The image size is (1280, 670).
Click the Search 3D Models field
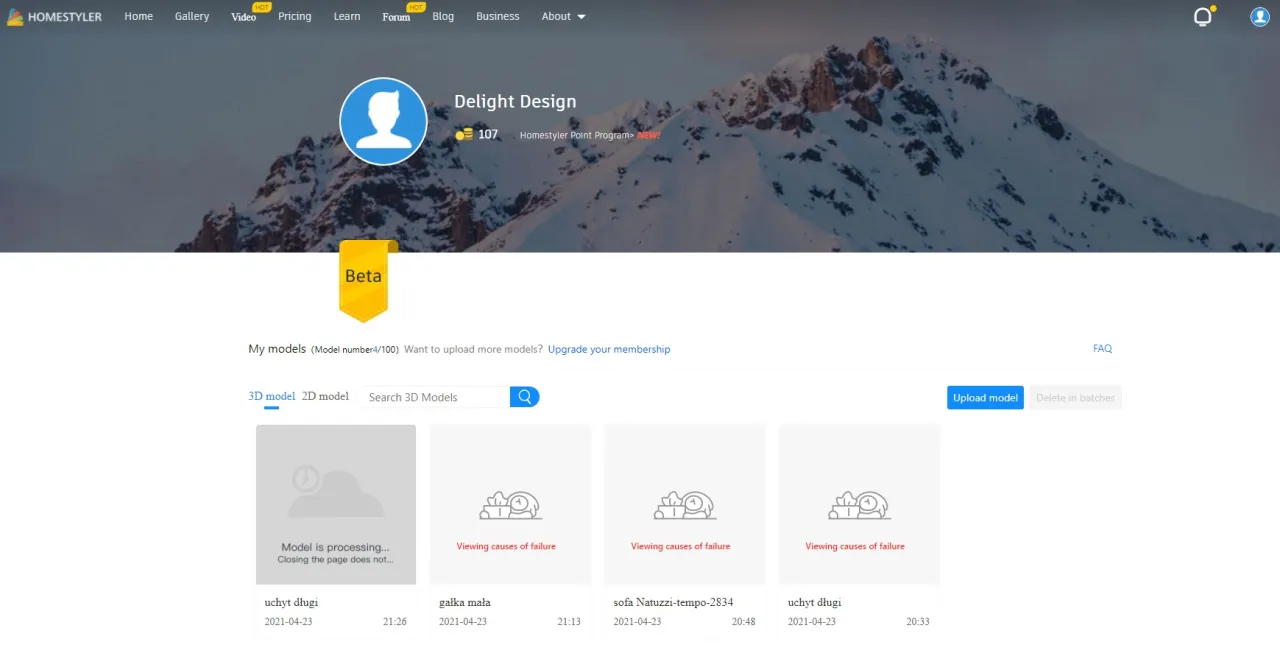coord(436,397)
